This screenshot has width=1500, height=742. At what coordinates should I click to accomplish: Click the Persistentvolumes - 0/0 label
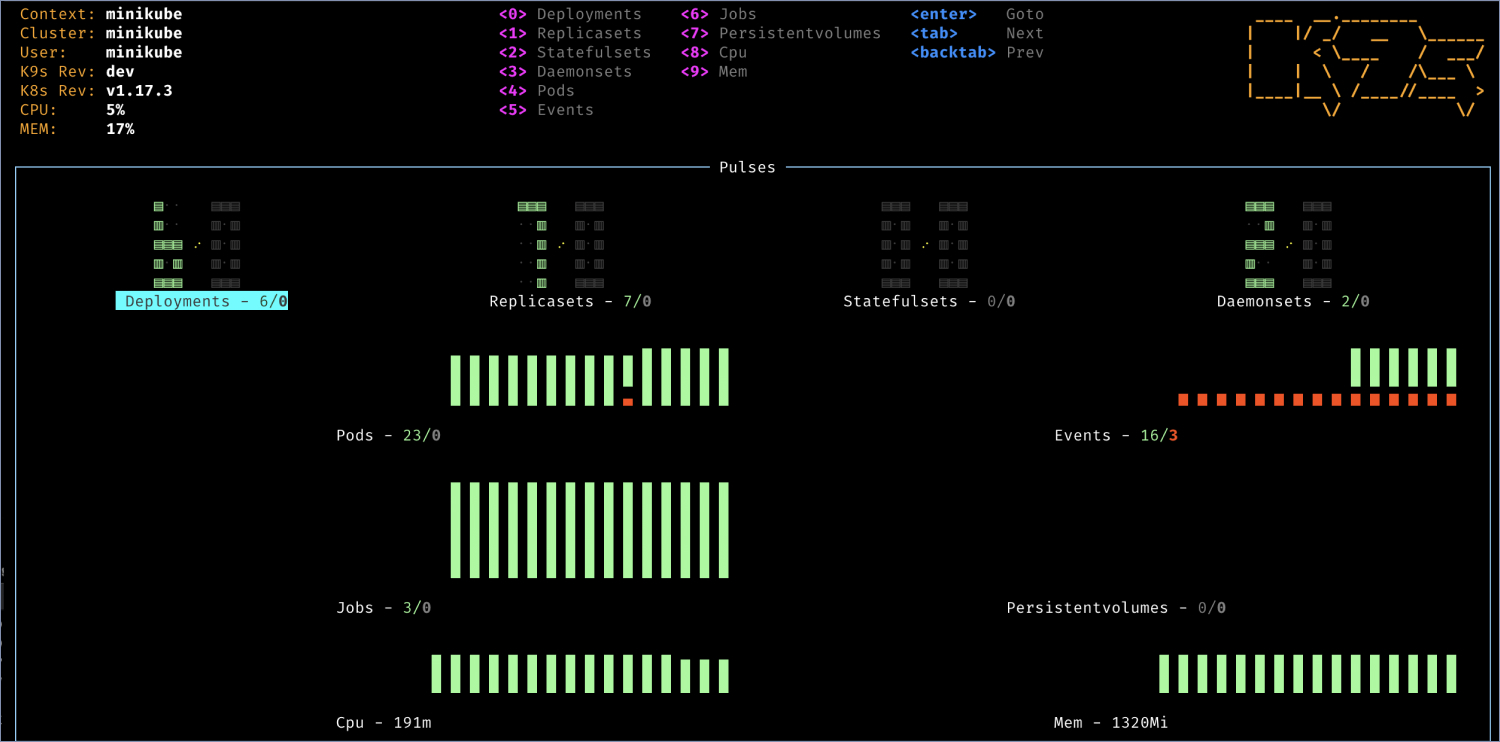[x=1116, y=607]
